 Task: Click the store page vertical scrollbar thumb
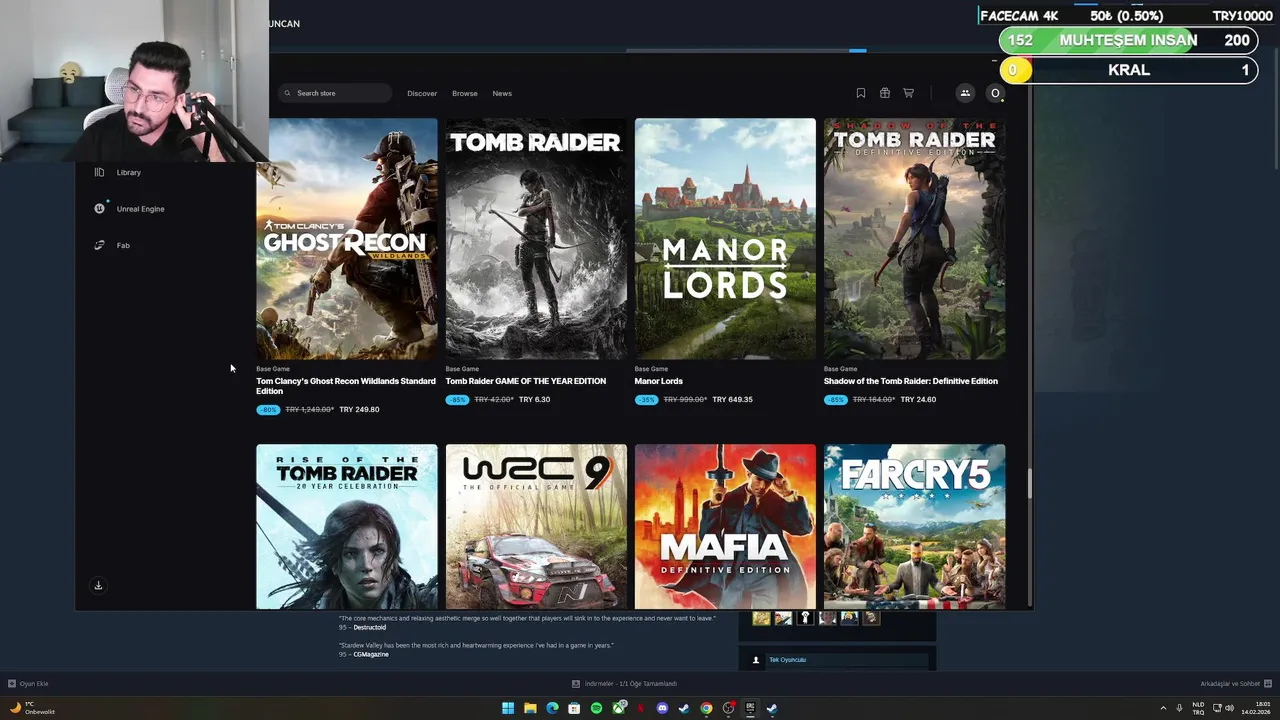[x=1029, y=483]
